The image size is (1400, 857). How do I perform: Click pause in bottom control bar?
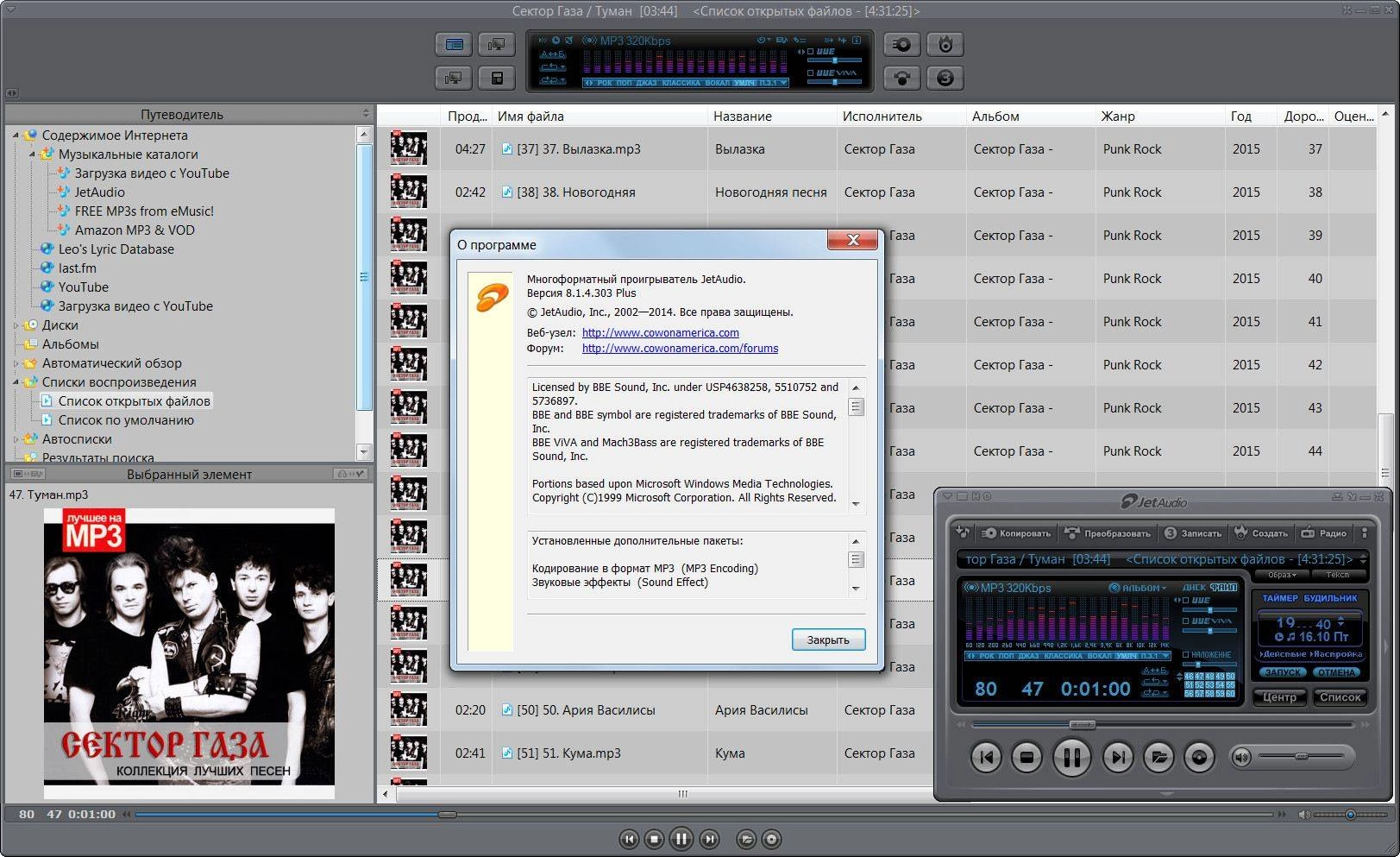(681, 839)
